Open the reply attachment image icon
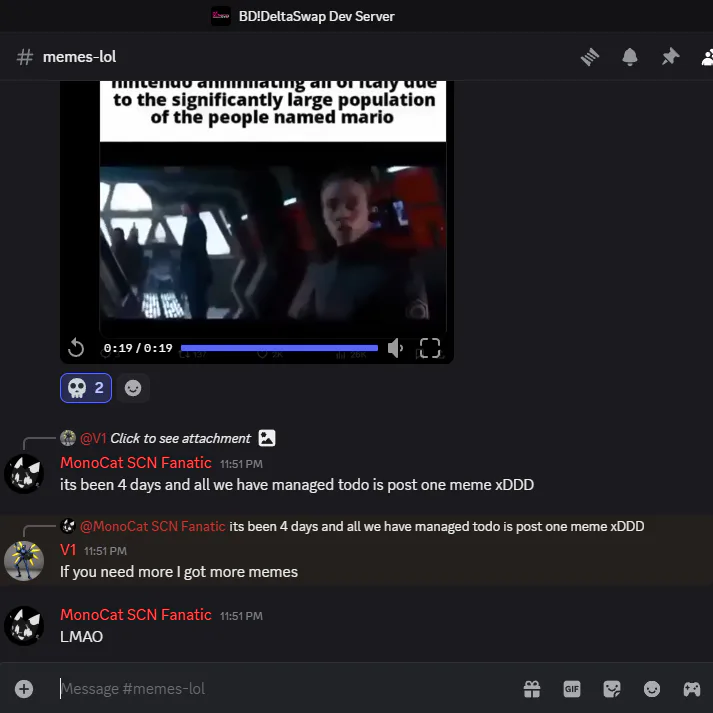The width and height of the screenshot is (713, 713). tap(267, 438)
